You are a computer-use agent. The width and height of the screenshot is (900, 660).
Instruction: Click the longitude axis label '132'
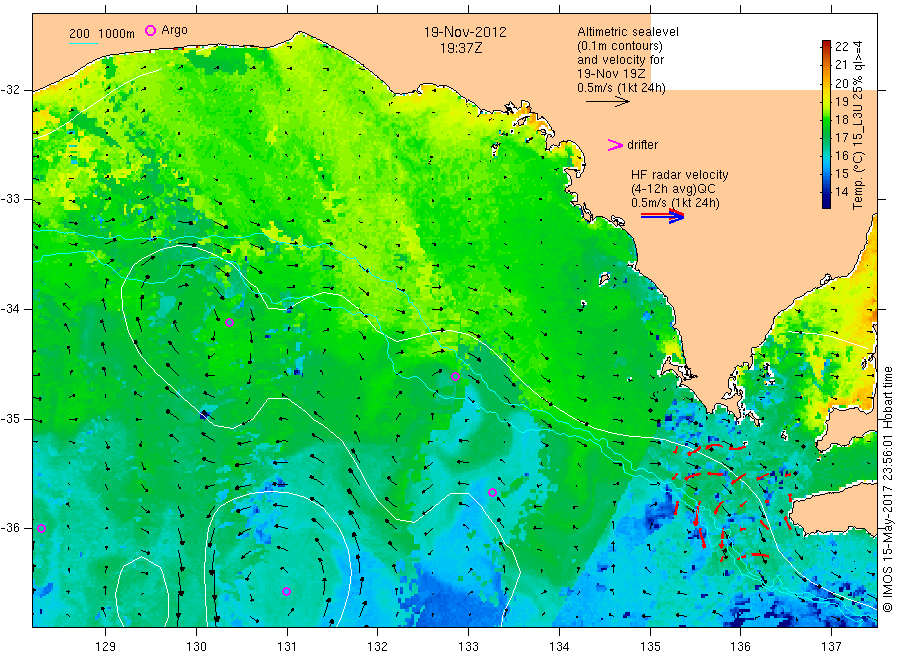point(378,647)
